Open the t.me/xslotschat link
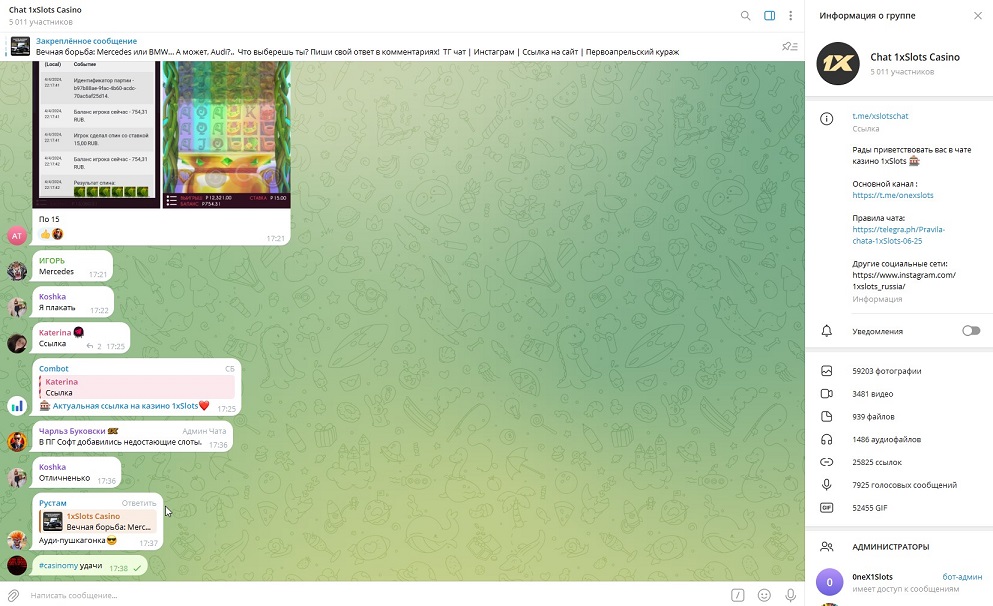Viewport: 993px width, 606px height. (880, 116)
